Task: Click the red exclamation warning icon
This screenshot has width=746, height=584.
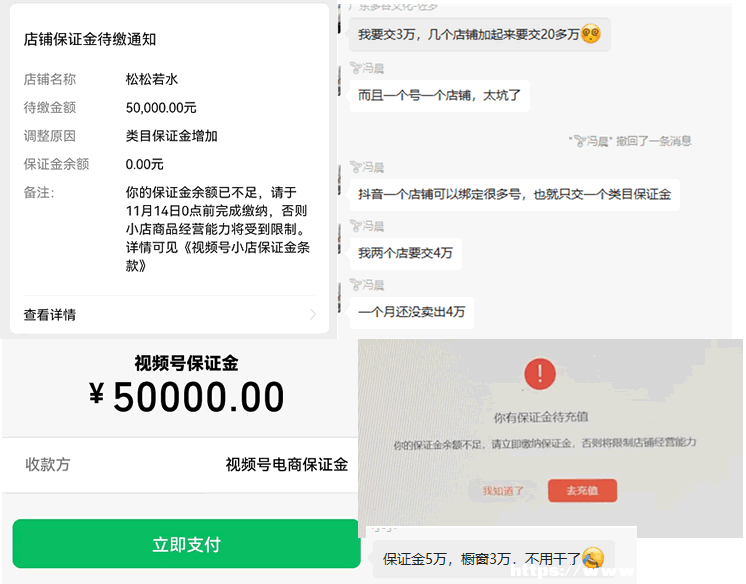Action: click(x=540, y=374)
